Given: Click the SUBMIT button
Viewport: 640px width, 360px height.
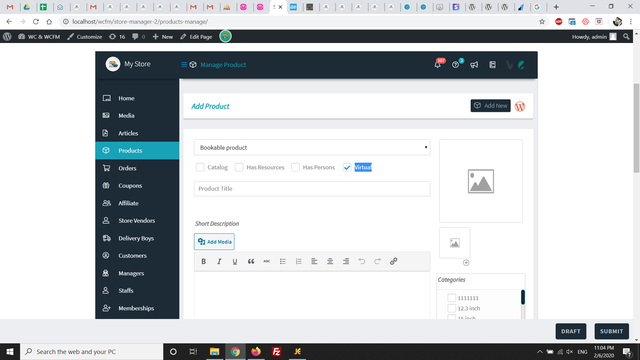Looking at the screenshot, I should (611, 331).
